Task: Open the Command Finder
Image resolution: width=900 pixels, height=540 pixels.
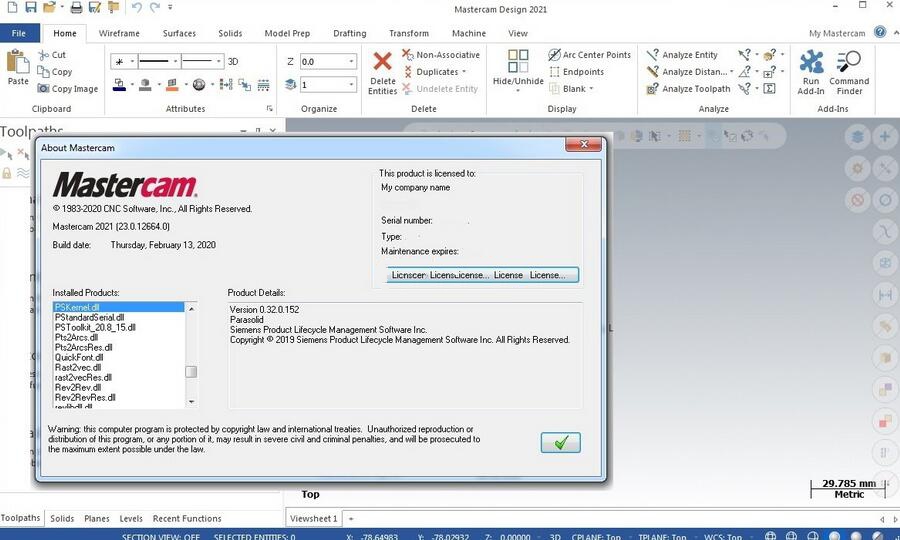Action: coord(849,72)
